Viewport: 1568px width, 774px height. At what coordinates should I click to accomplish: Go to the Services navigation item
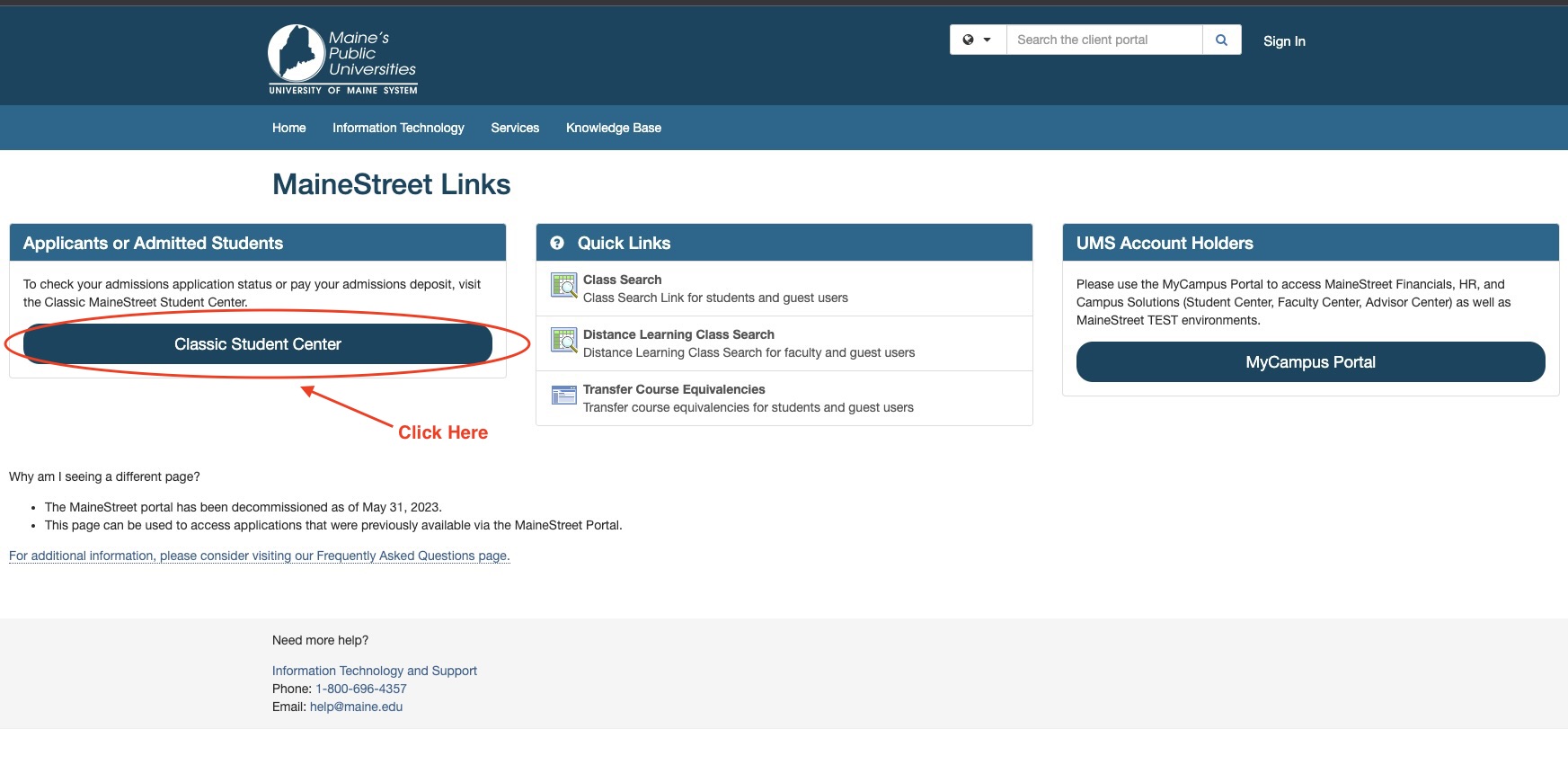pos(515,128)
